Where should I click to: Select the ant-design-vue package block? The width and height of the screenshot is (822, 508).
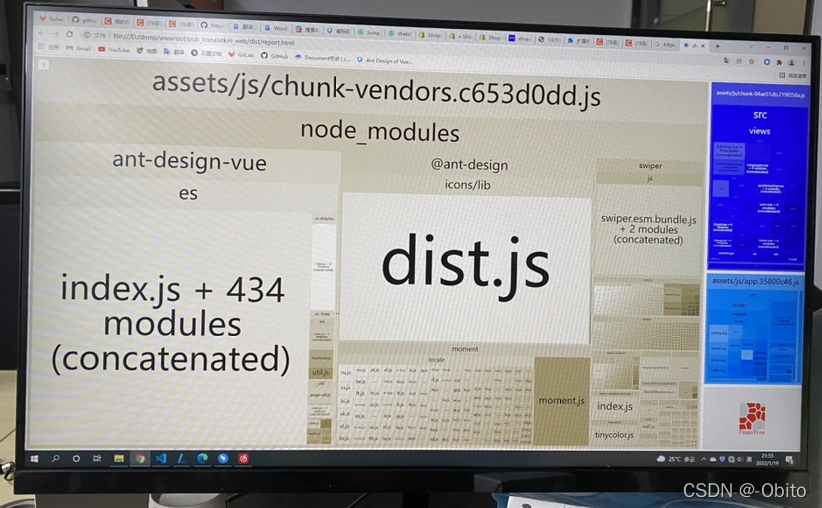[189, 161]
